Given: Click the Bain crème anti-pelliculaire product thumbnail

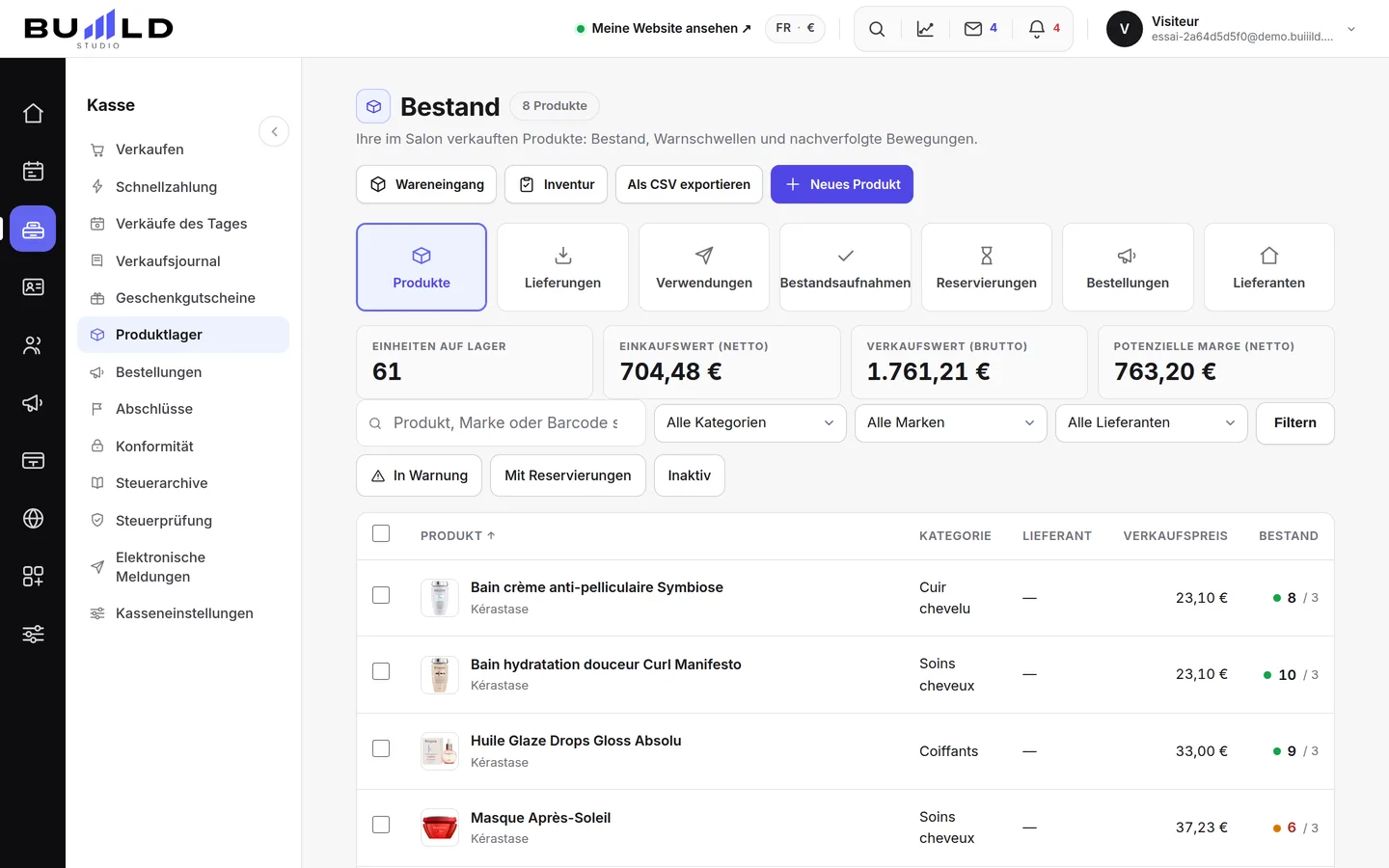Looking at the screenshot, I should tap(440, 598).
